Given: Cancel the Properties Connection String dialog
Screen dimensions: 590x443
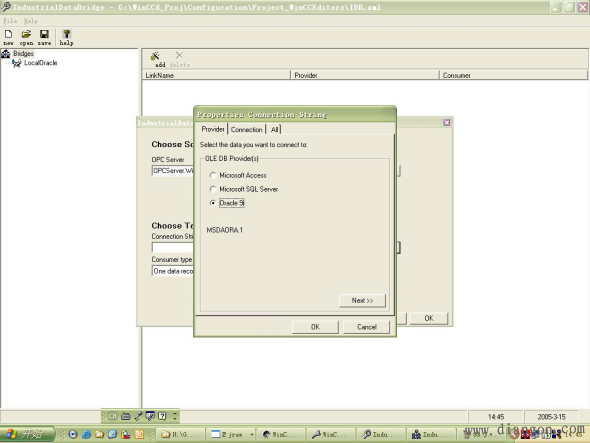Looking at the screenshot, I should click(366, 327).
